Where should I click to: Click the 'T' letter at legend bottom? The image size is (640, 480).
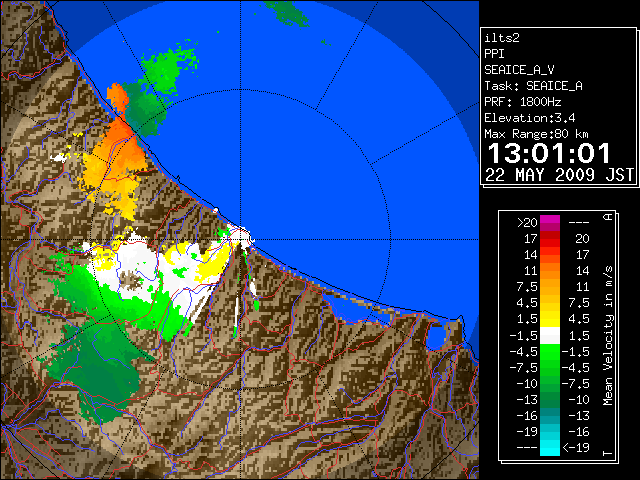pos(608,453)
